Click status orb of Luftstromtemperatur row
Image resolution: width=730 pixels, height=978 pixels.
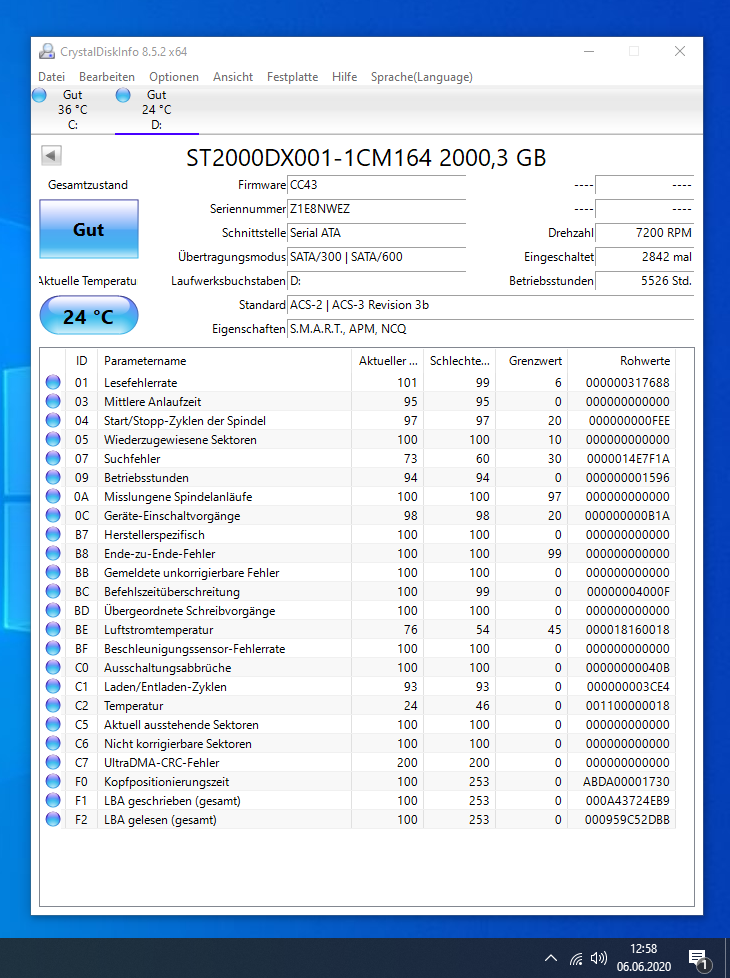(53, 629)
